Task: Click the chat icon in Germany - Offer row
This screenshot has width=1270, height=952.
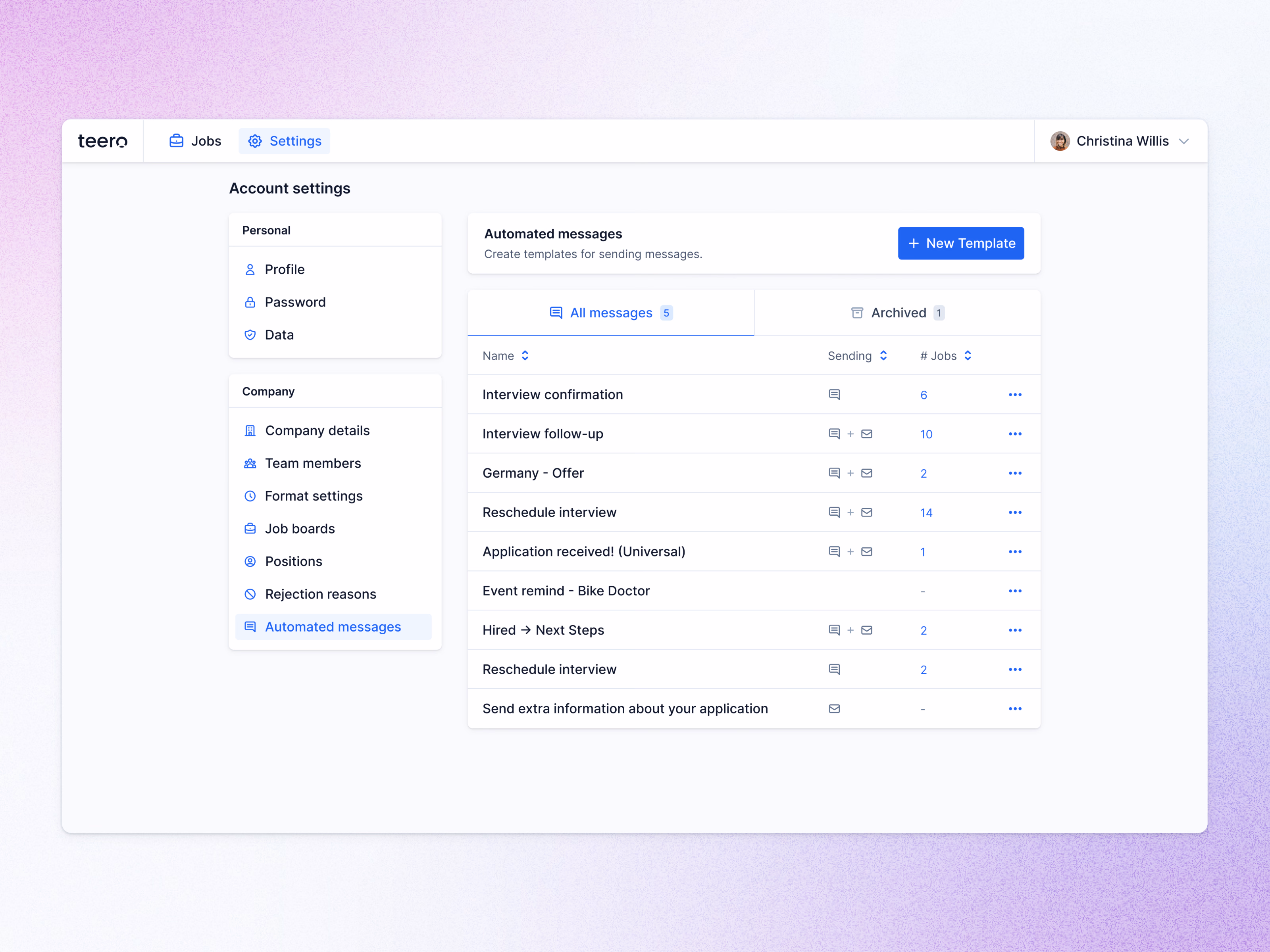Action: [834, 473]
